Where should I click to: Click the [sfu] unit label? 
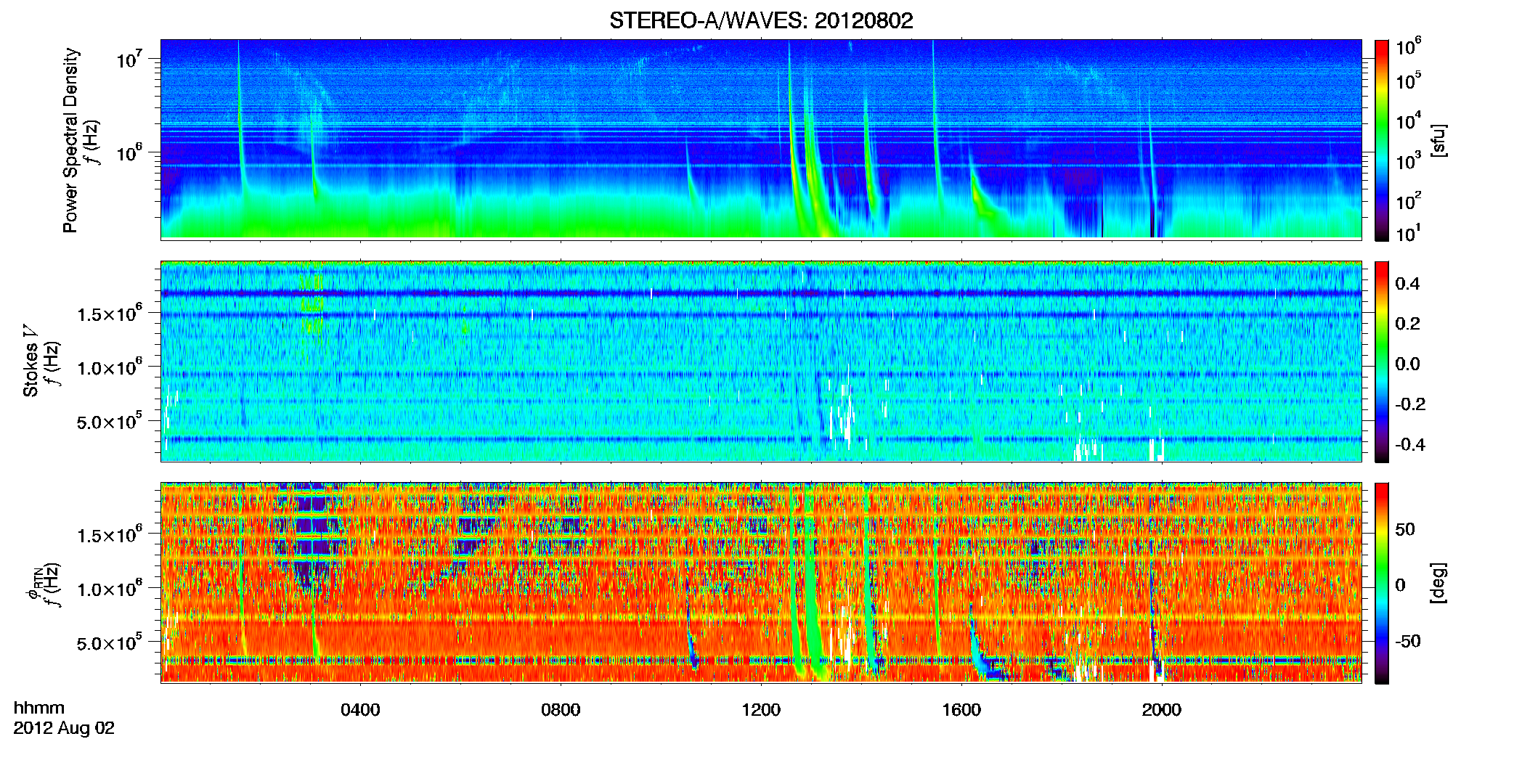pyautogui.click(x=1438, y=140)
